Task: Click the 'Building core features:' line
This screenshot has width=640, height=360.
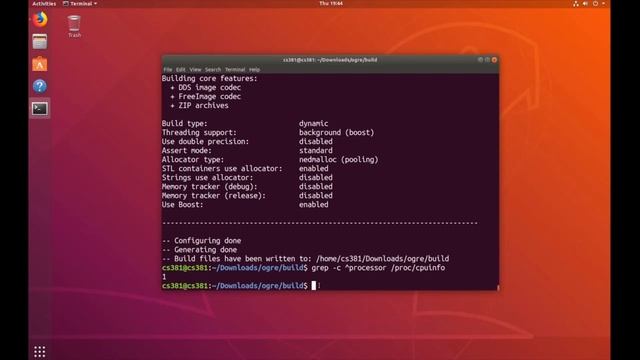Action: pyautogui.click(x=210, y=78)
